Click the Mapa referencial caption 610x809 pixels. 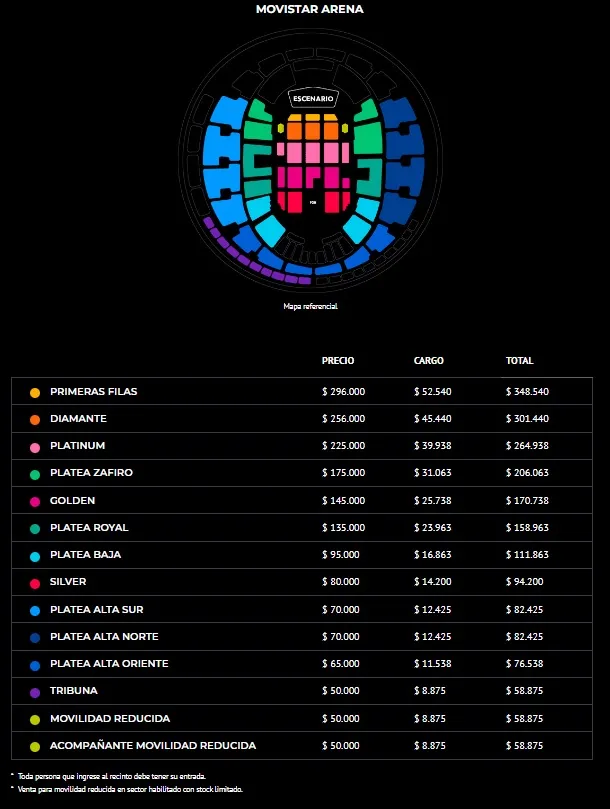click(310, 306)
